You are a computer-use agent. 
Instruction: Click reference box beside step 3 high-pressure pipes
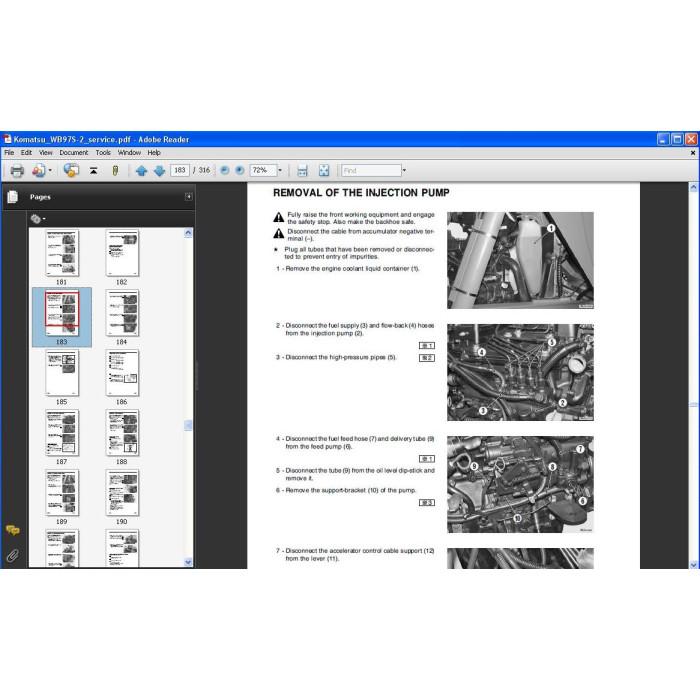pyautogui.click(x=427, y=358)
